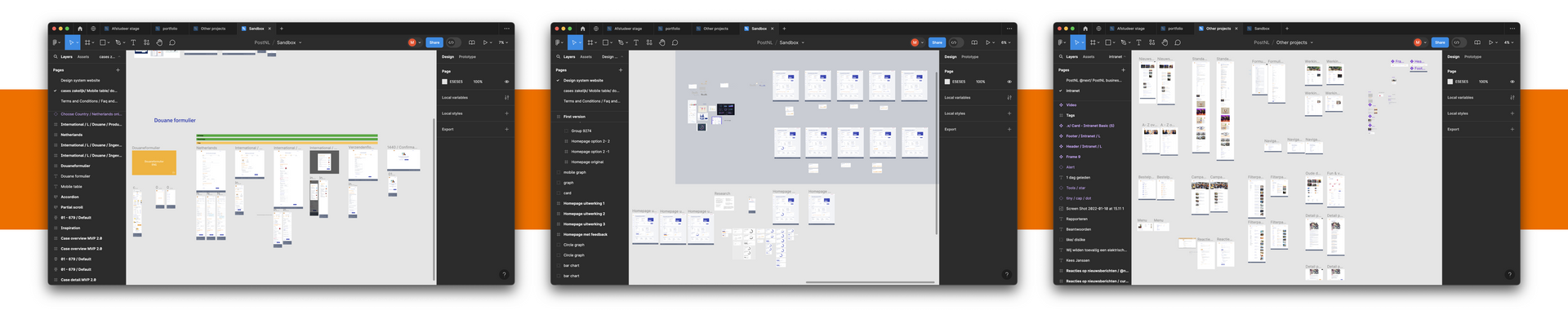Open Assets tab in middle window
1568x319 pixels.
click(586, 57)
